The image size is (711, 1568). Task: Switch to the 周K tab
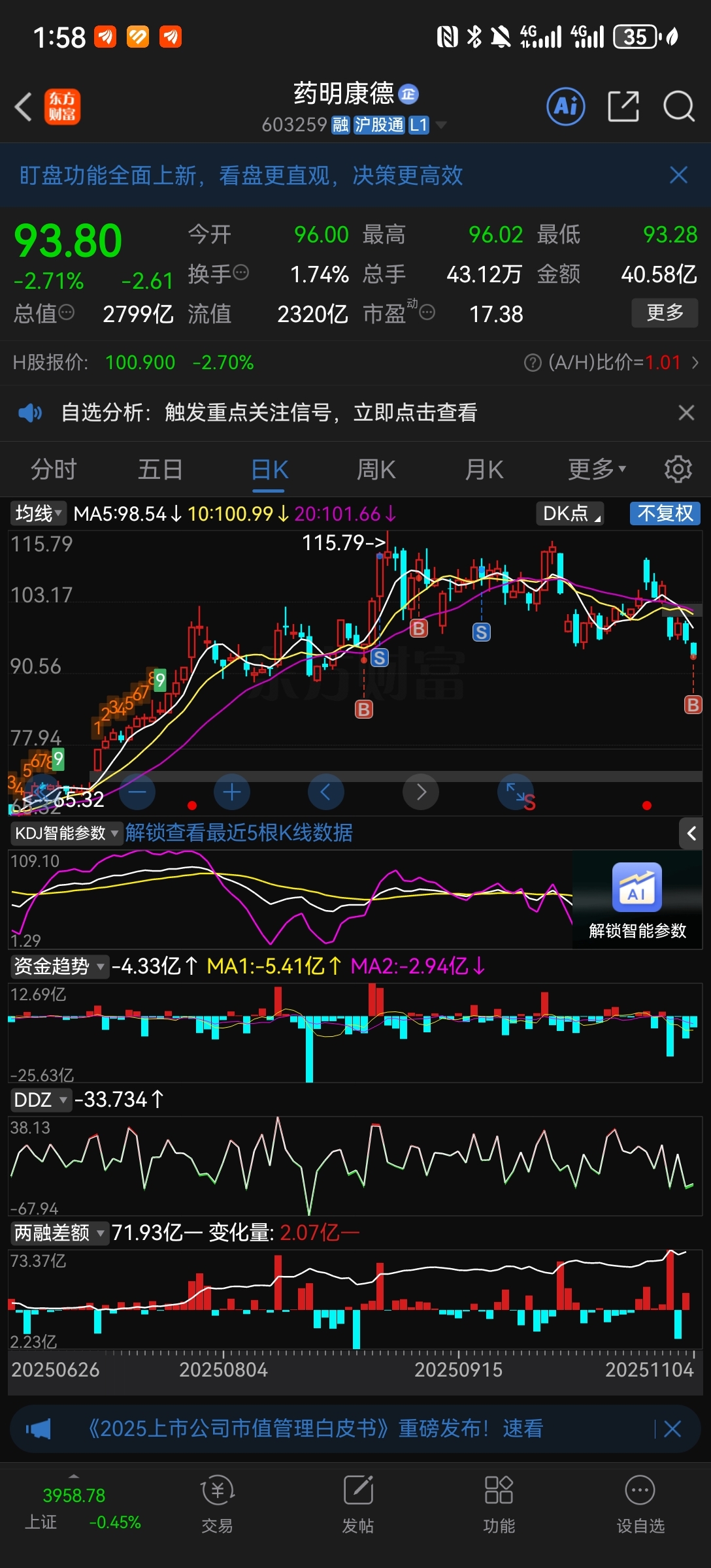click(376, 469)
